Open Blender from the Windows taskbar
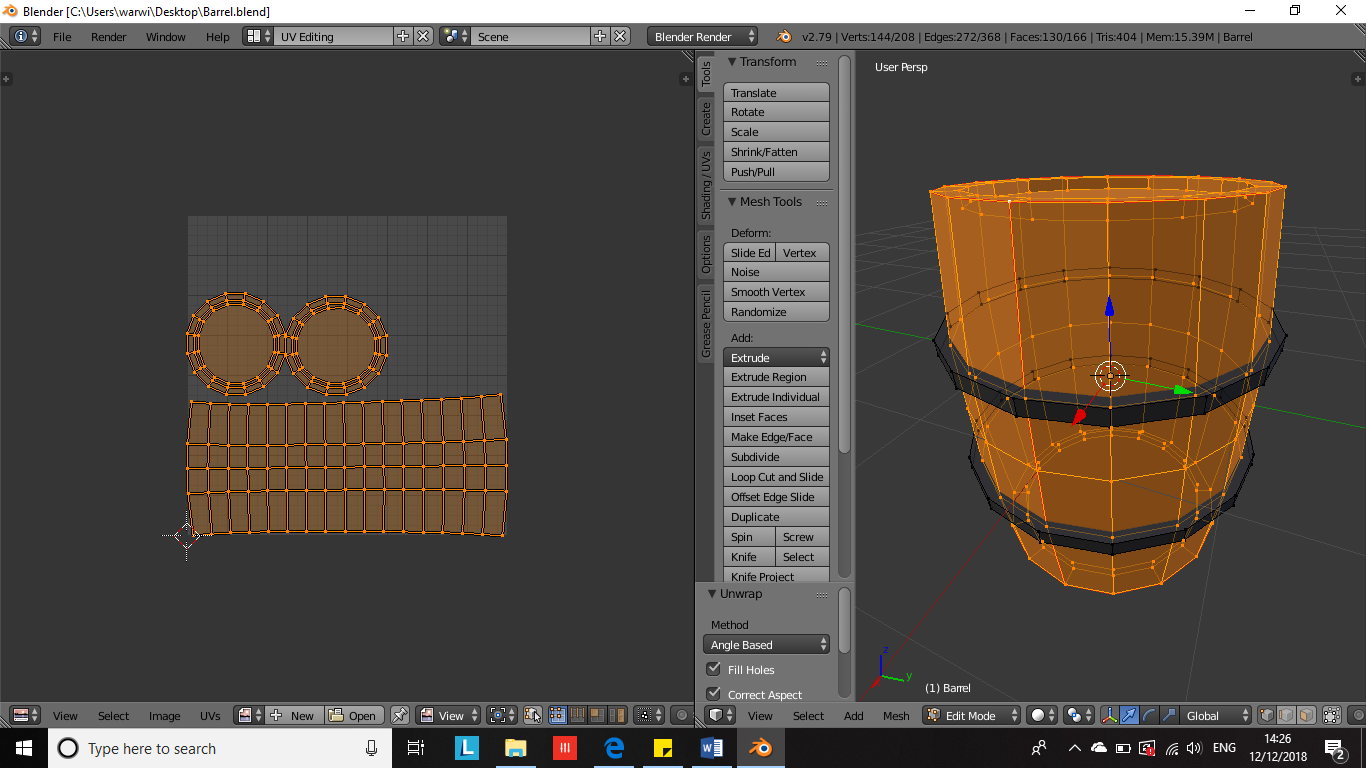This screenshot has width=1366, height=768. (761, 748)
